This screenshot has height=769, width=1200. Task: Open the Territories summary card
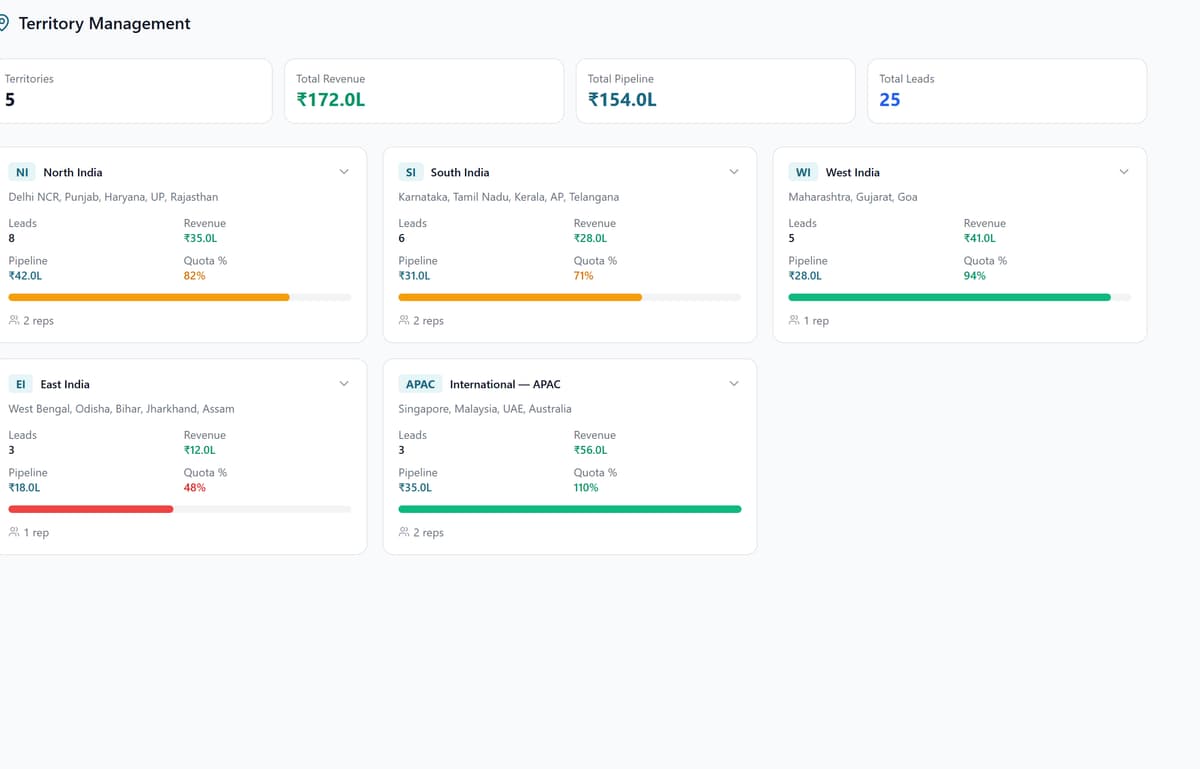(132, 91)
